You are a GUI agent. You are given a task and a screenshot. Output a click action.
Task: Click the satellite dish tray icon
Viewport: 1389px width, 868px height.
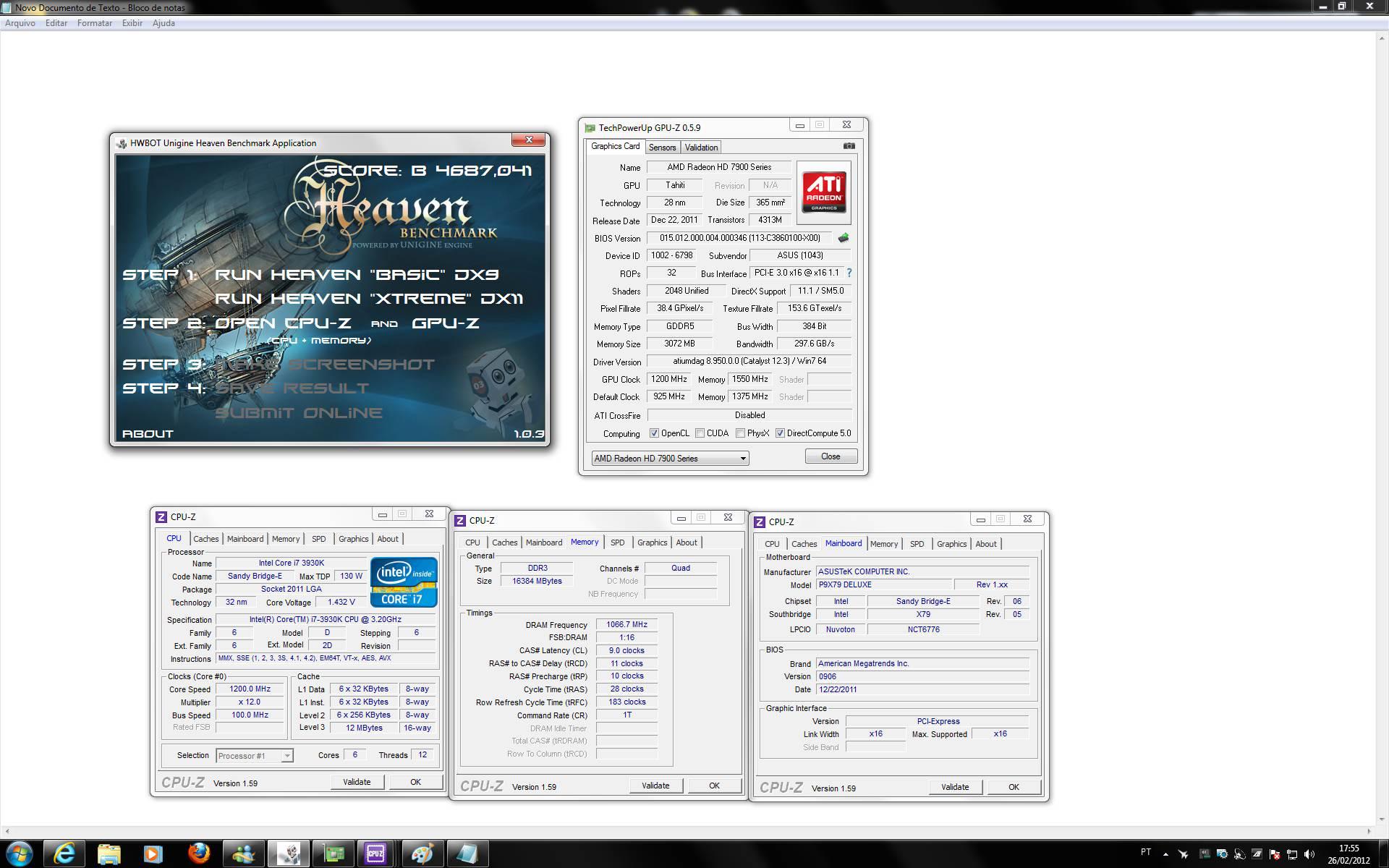(1239, 854)
